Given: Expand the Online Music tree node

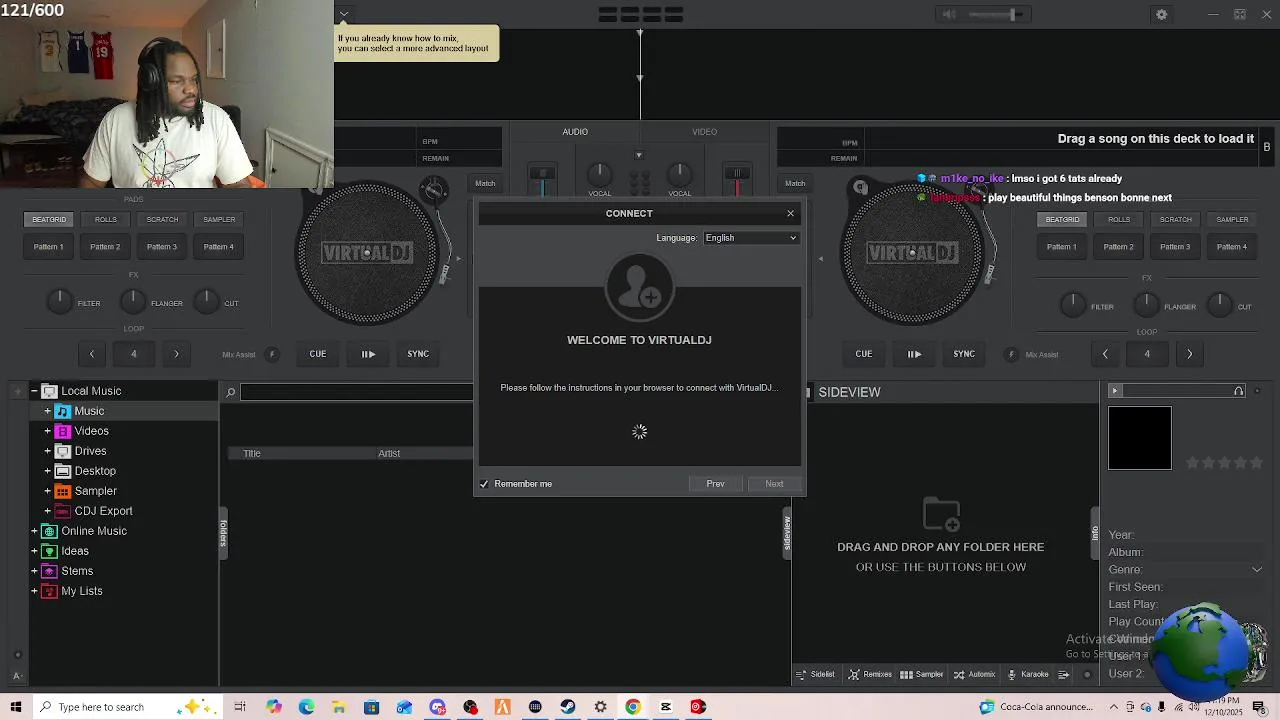Looking at the screenshot, I should click(x=34, y=531).
